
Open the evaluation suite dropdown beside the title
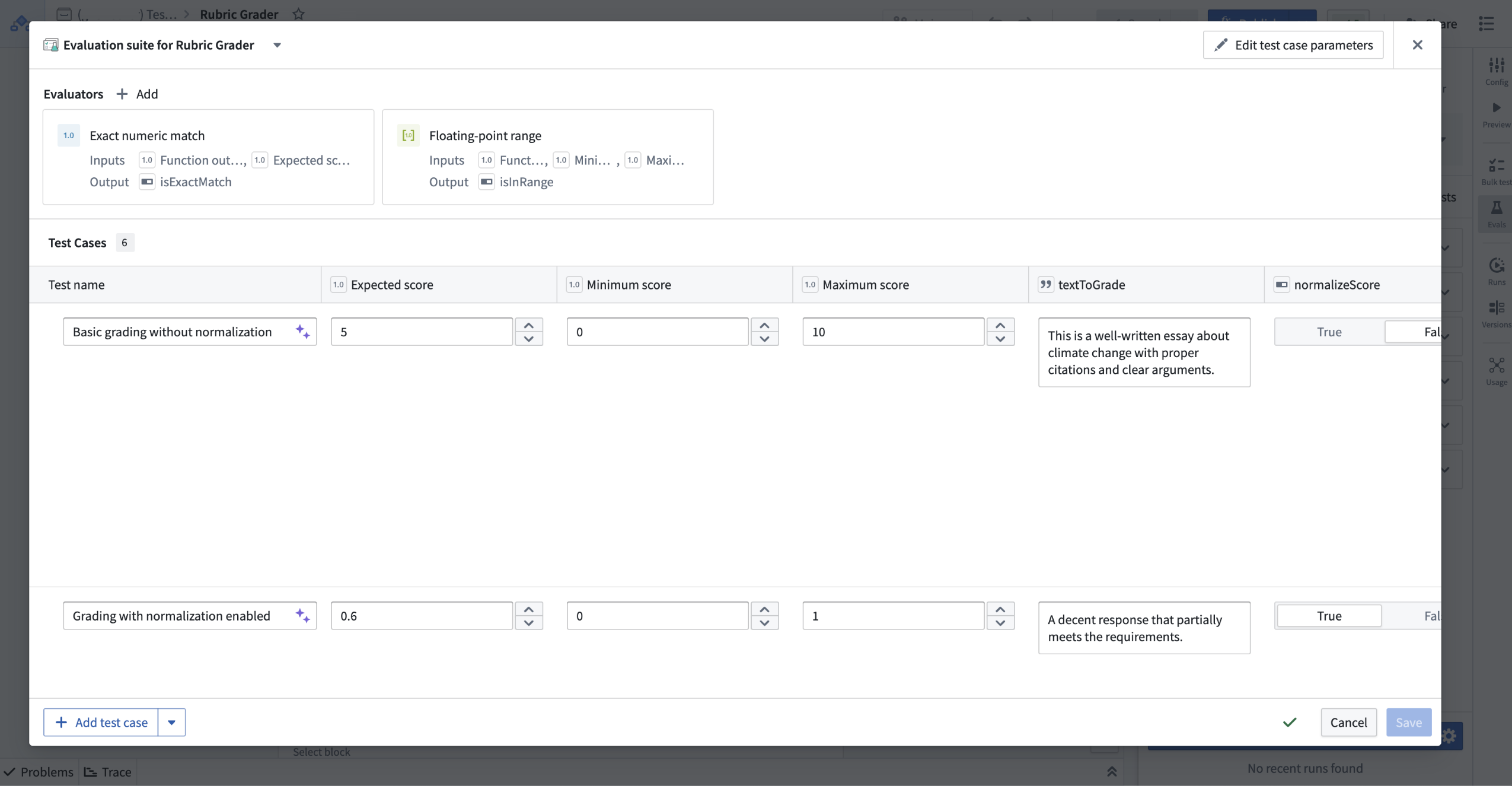click(x=277, y=44)
